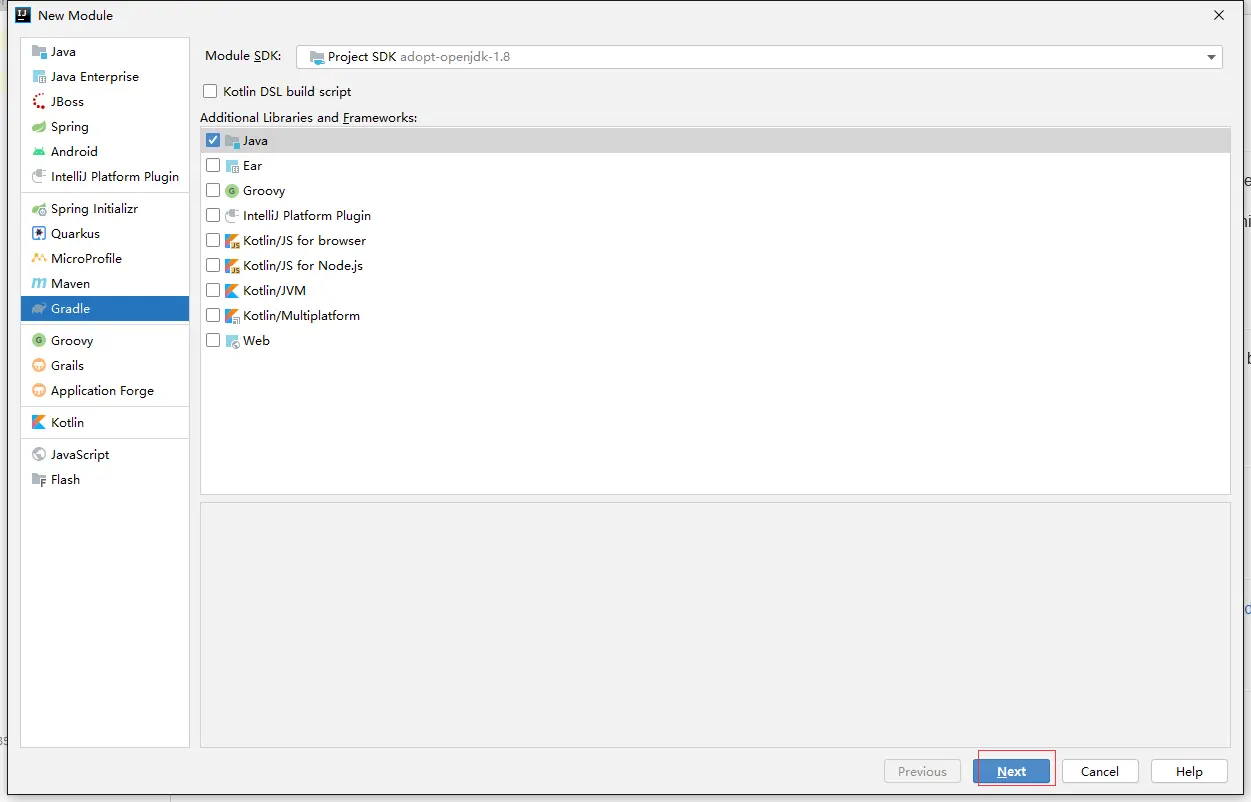1251x802 pixels.
Task: Click the framework description panel below list
Action: pyautogui.click(x=715, y=625)
